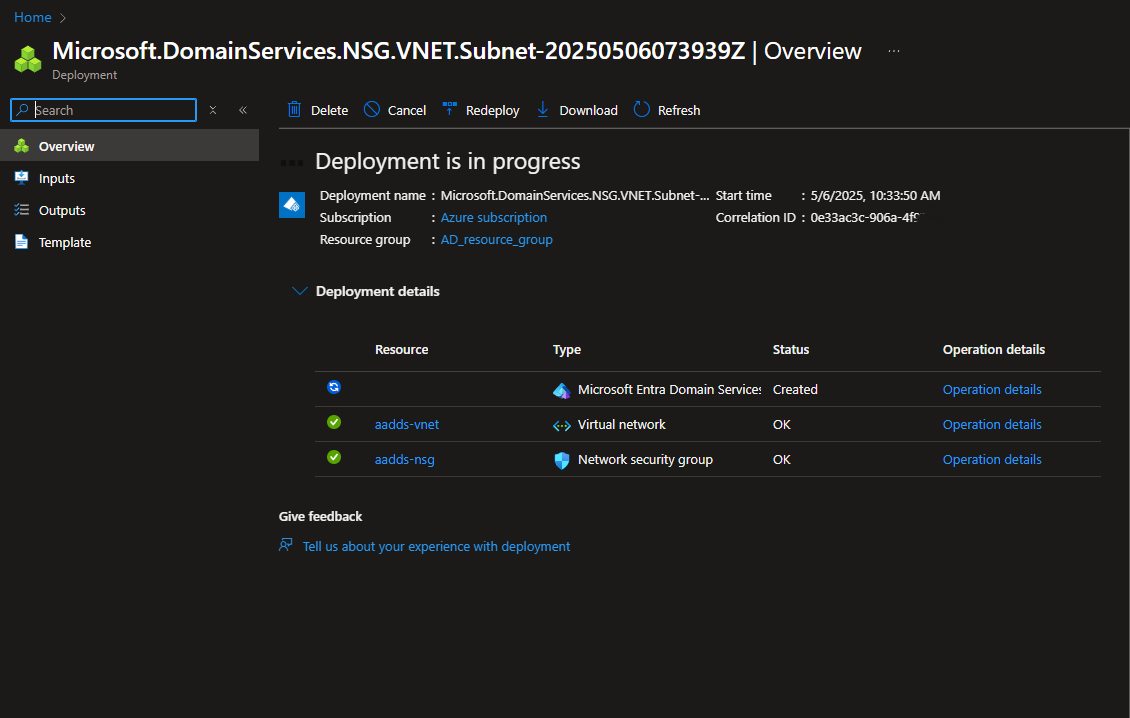Select Outputs in the sidebar
This screenshot has height=718, width=1130.
pyautogui.click(x=62, y=210)
